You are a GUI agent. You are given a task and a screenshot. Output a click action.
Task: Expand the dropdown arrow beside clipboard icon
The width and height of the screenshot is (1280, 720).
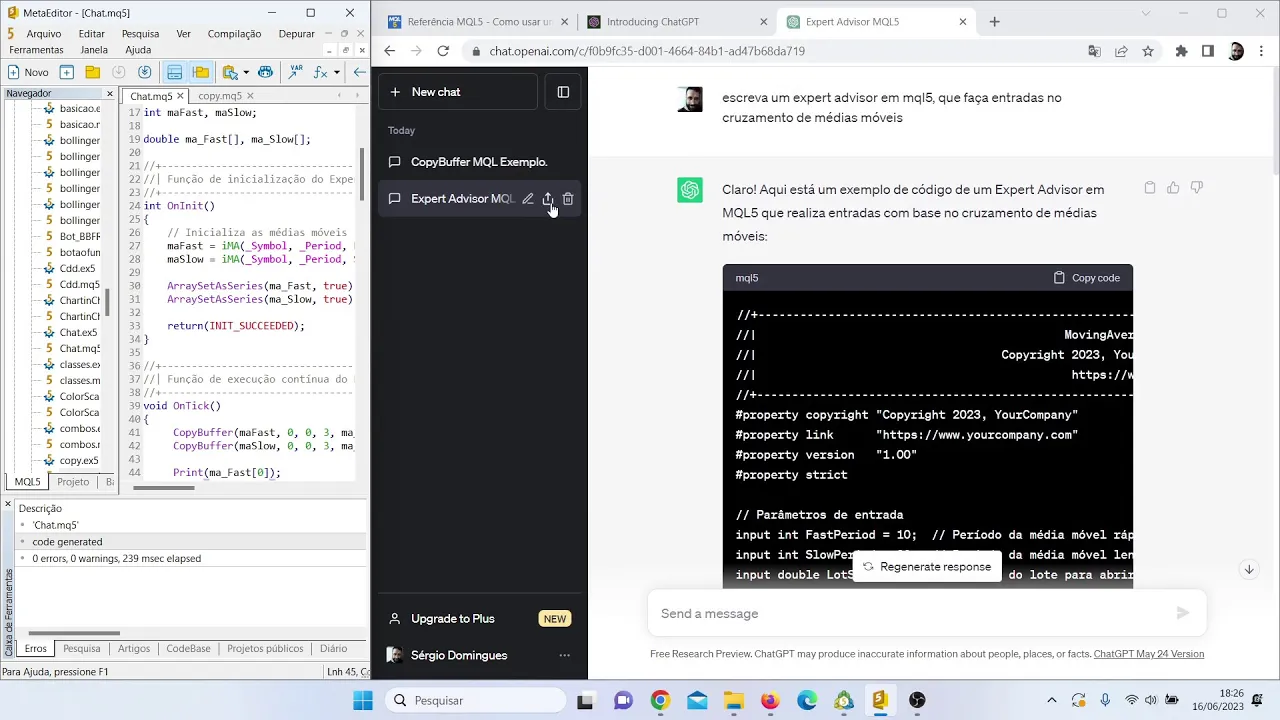pyautogui.click(x=246, y=72)
